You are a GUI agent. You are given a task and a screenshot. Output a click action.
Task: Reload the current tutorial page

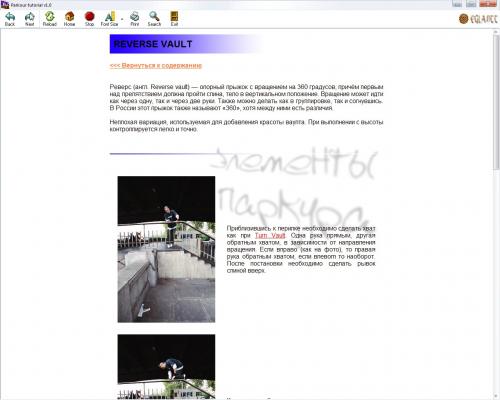(50, 19)
